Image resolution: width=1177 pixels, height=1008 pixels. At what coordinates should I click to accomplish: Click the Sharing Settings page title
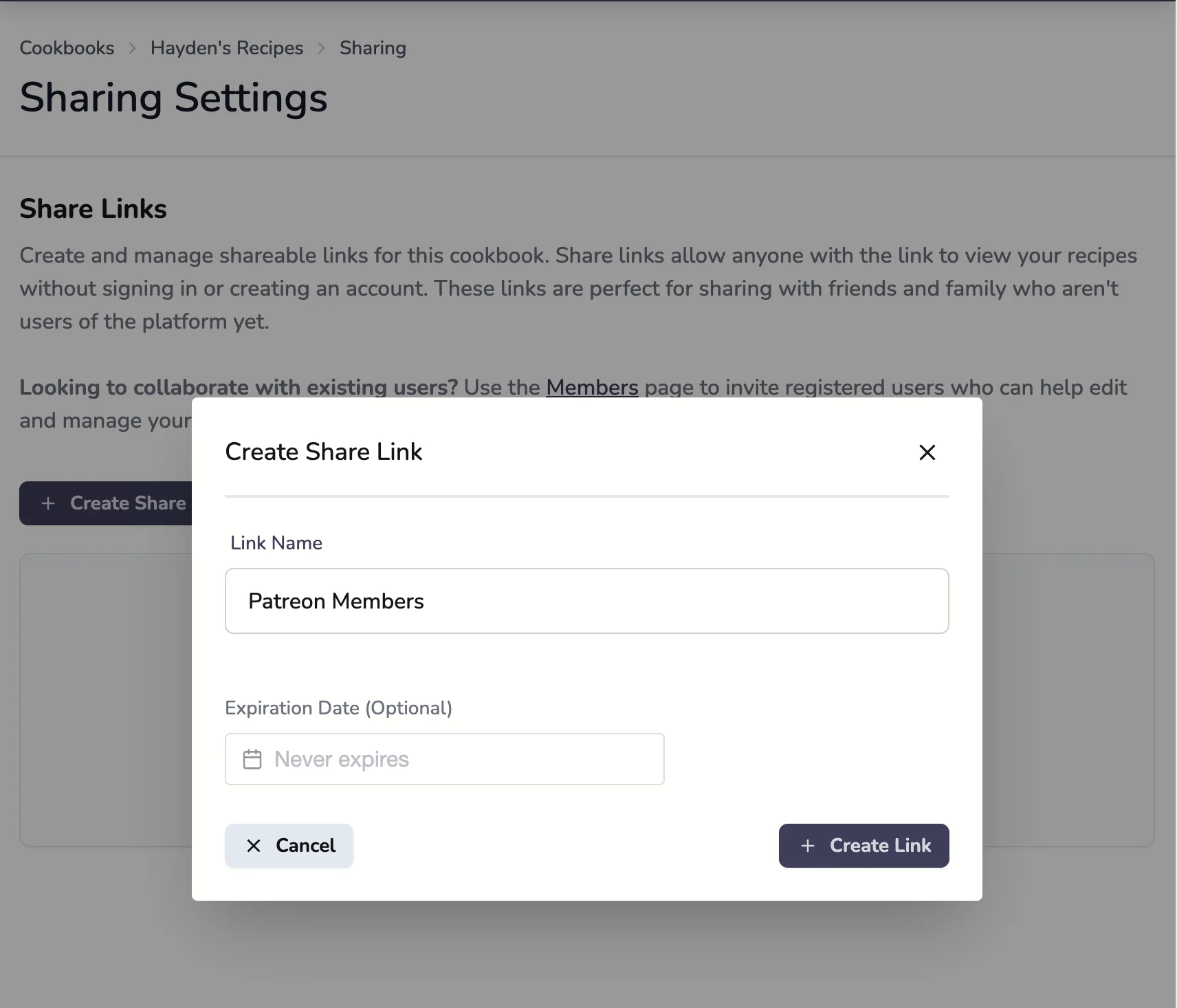pos(173,97)
